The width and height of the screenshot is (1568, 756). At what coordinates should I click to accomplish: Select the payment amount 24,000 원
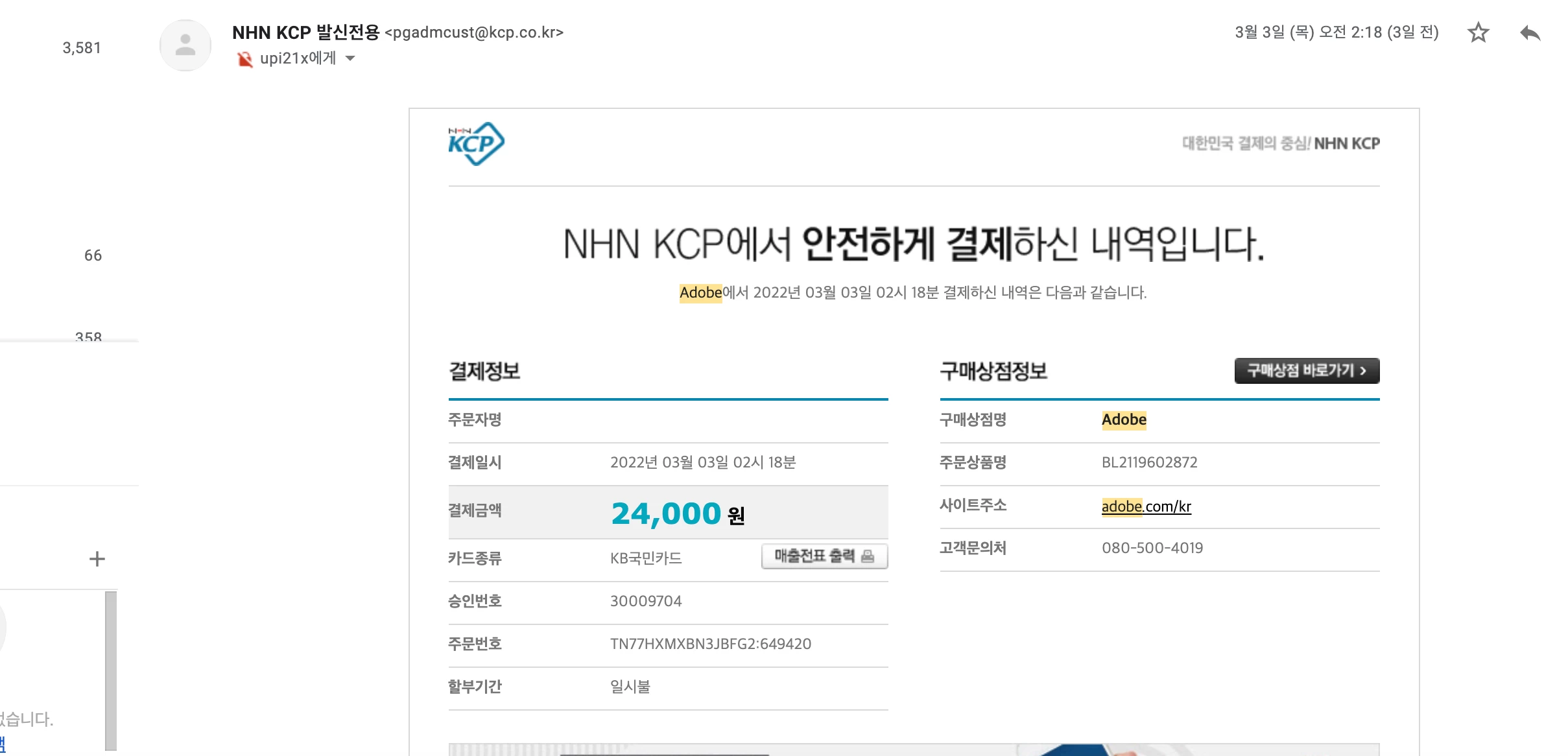678,514
